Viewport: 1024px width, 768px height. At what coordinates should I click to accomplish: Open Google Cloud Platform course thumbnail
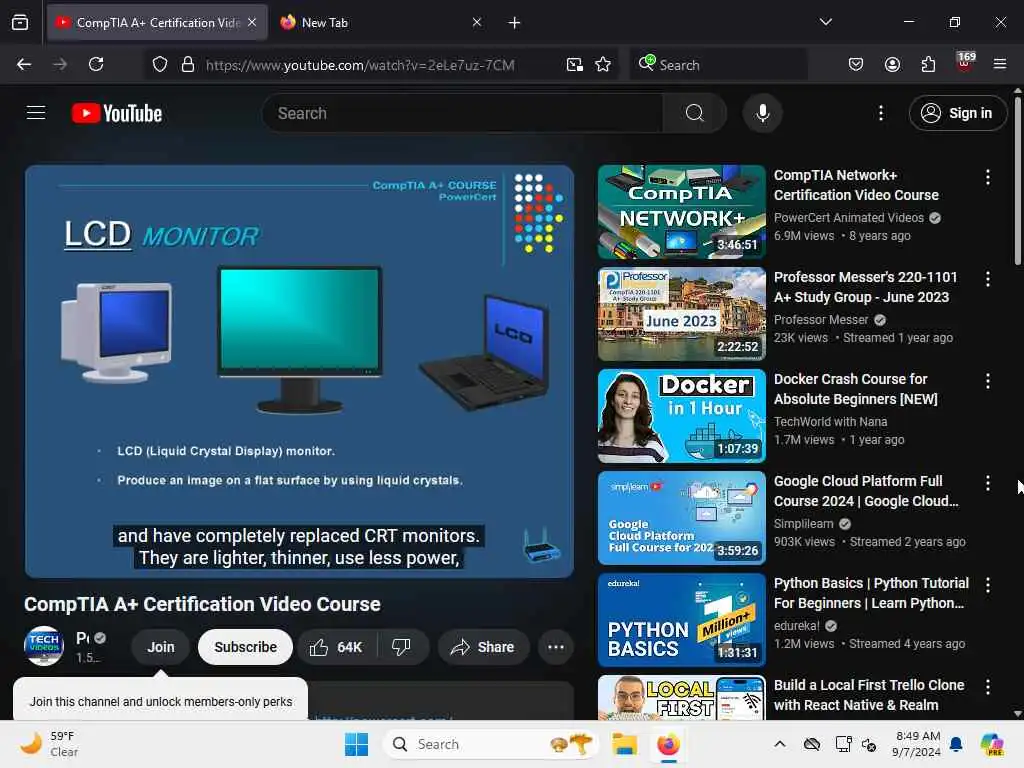(x=681, y=518)
